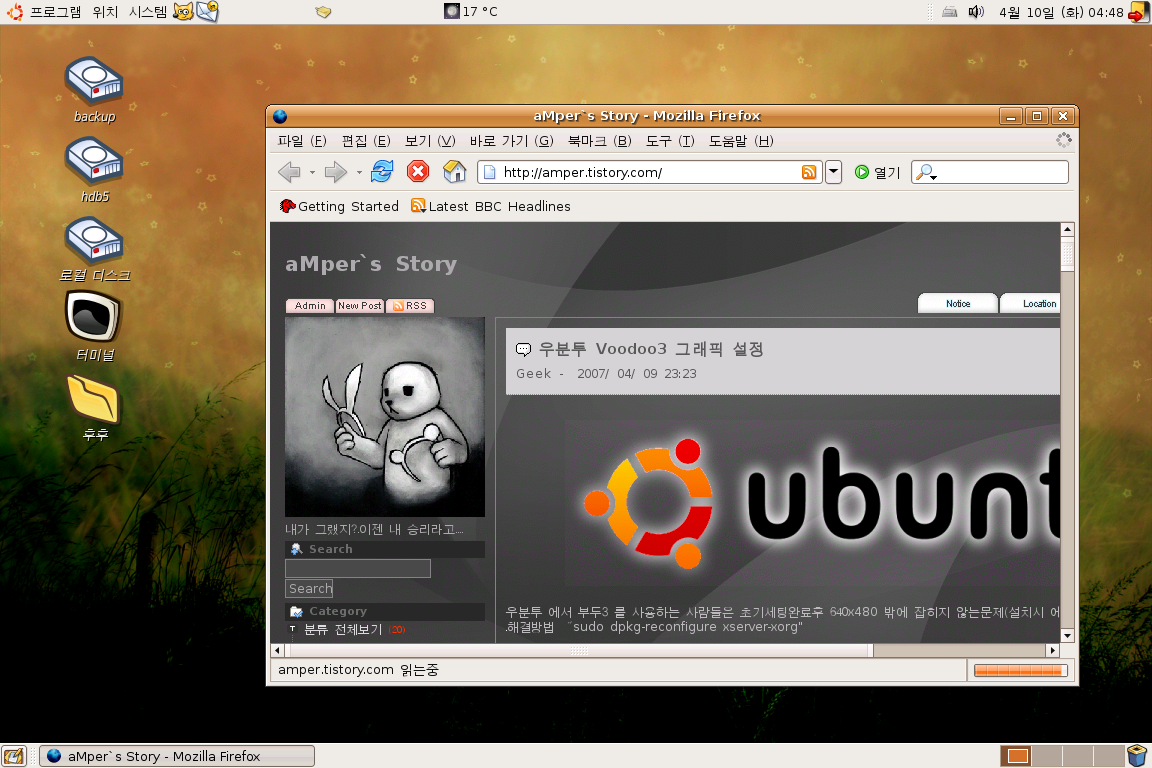Open the 파일 (F) menu
Screen dimensions: 1152x768
pos(301,140)
